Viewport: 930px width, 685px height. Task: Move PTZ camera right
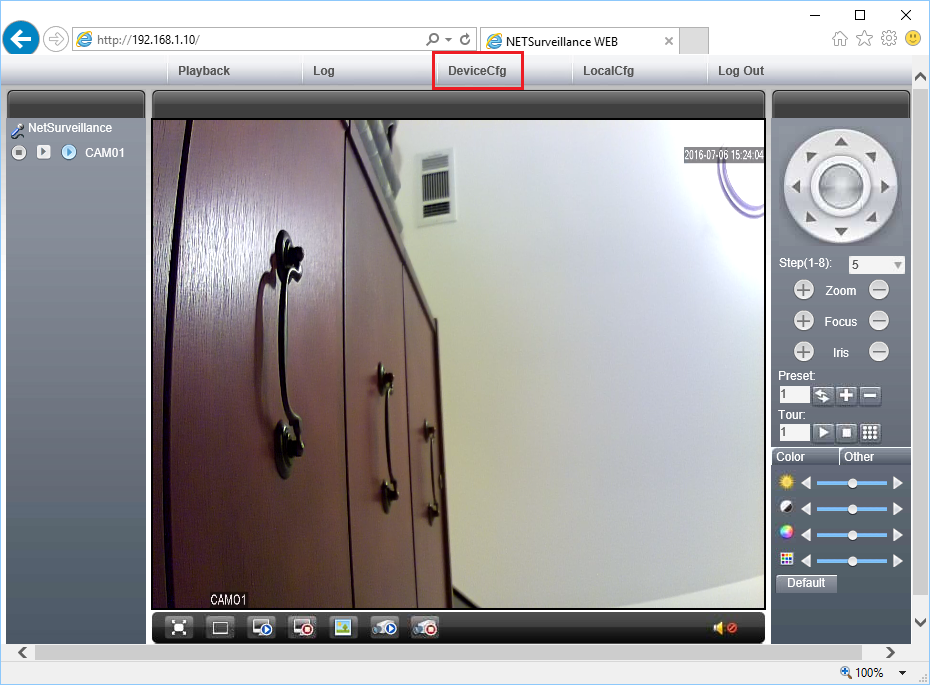coord(886,187)
